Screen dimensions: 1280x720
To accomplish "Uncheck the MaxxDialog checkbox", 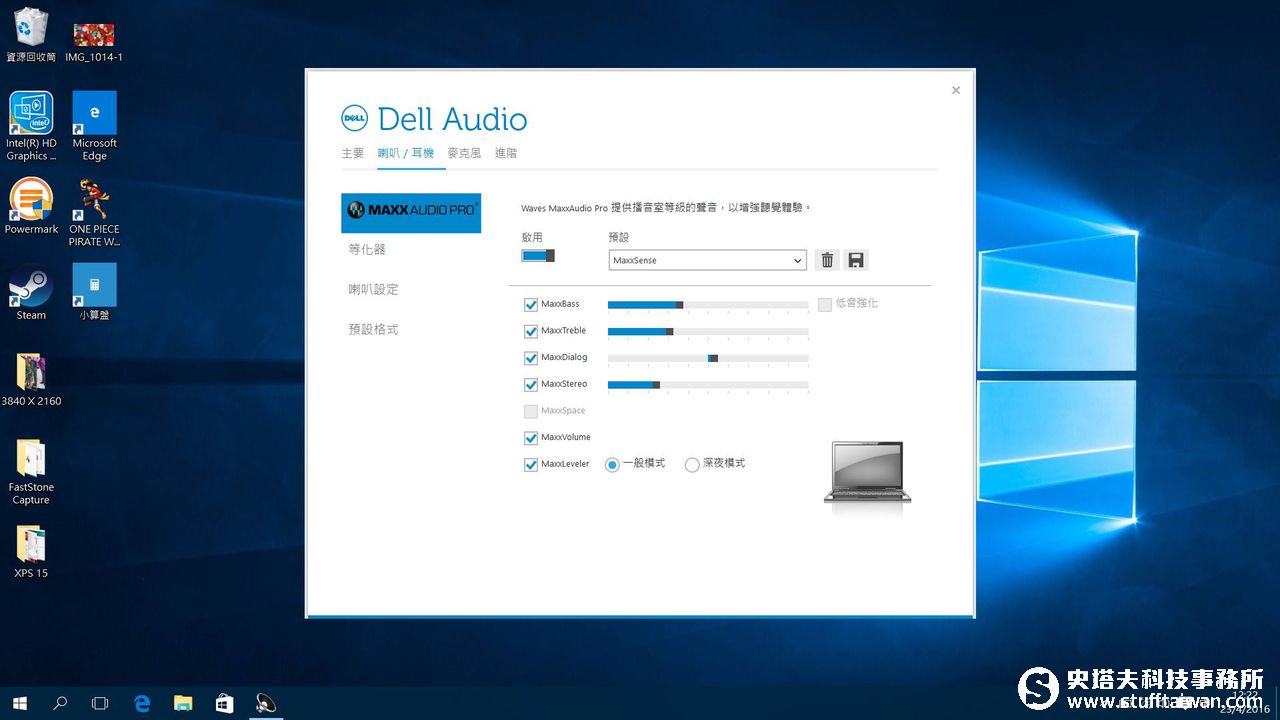I will tap(531, 358).
